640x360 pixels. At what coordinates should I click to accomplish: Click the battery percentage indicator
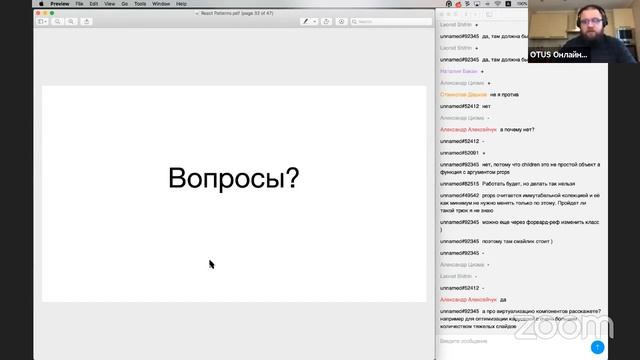522,4
